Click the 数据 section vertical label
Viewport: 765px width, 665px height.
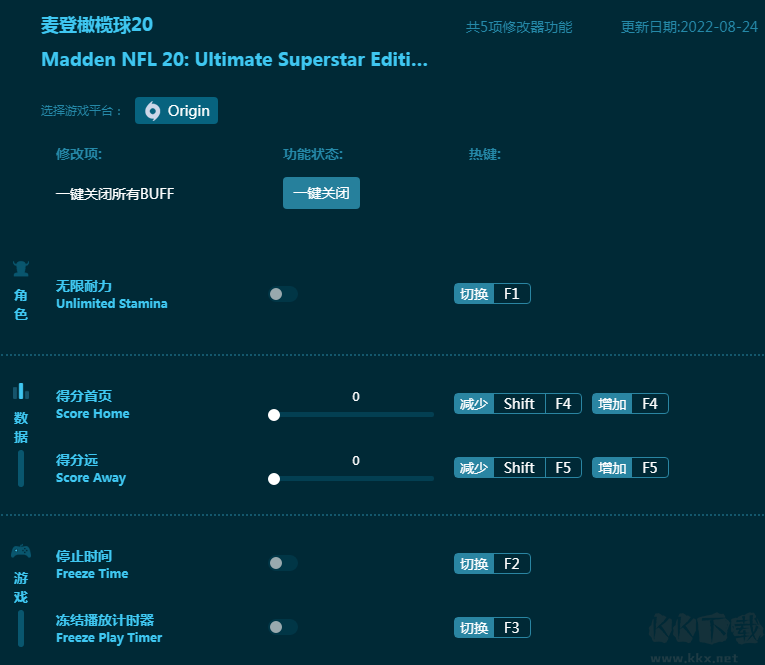pos(21,427)
